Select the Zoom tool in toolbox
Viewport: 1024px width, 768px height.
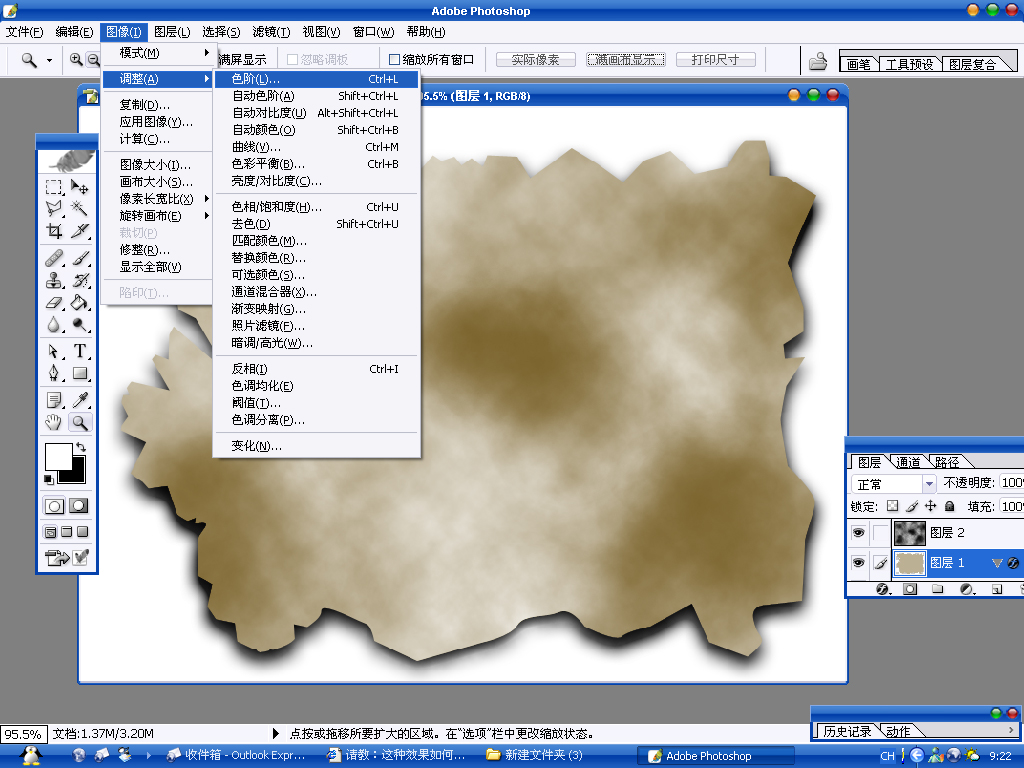80,423
